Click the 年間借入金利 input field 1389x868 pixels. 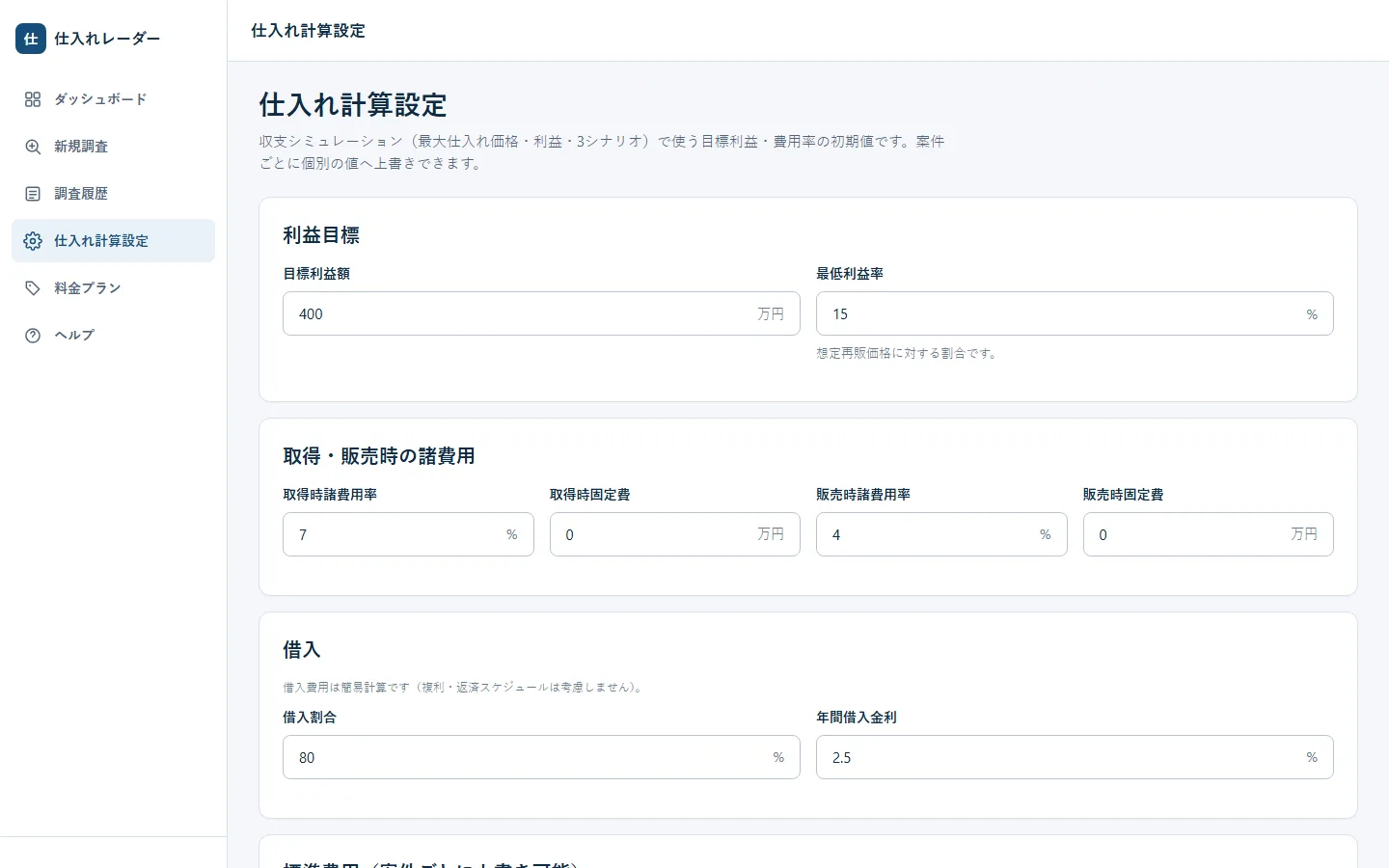point(1075,757)
